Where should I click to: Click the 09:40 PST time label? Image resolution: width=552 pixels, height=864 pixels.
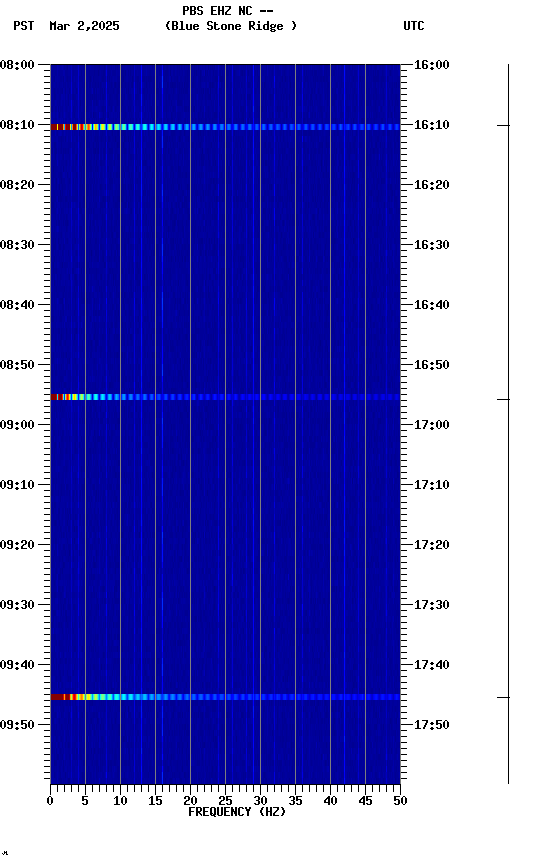[17, 665]
